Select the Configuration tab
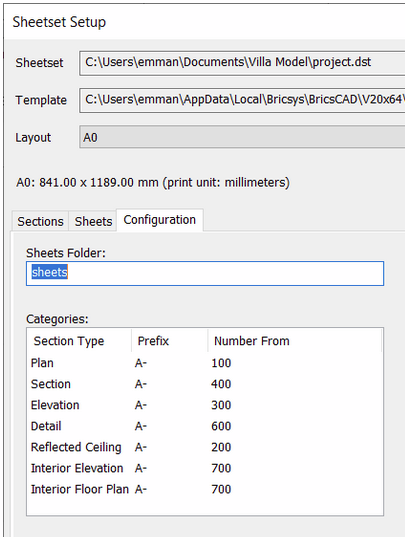The height and width of the screenshot is (537, 405). [160, 220]
